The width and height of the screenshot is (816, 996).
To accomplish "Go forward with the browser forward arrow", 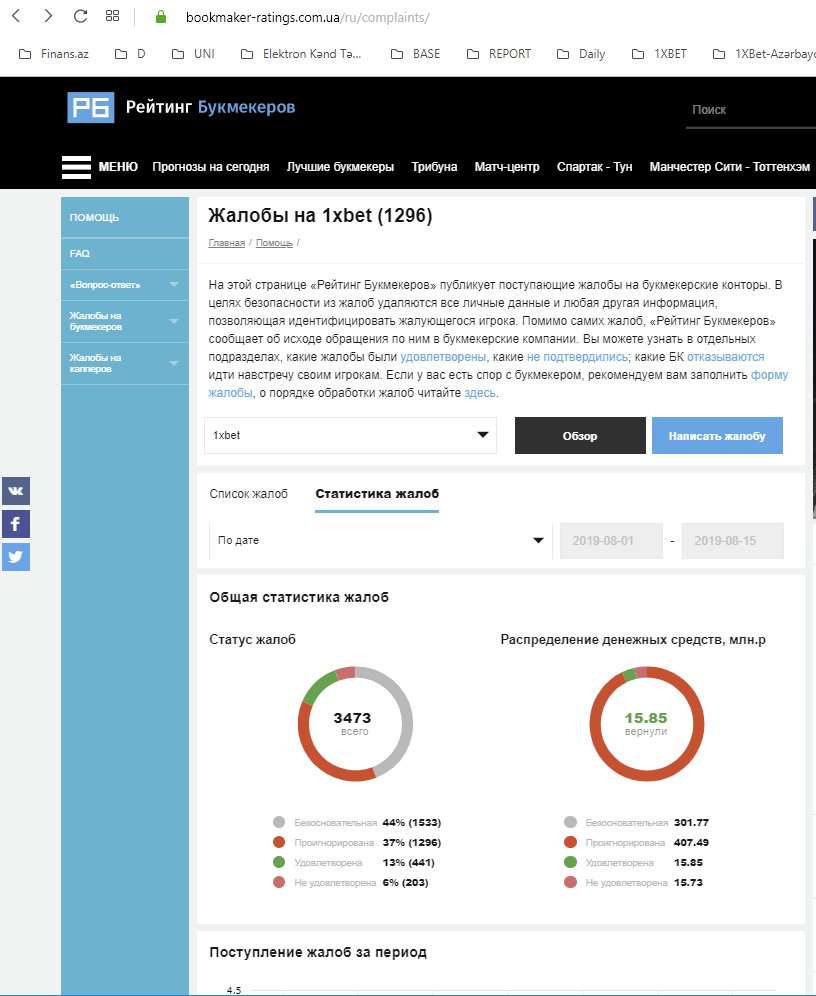I will (x=48, y=16).
